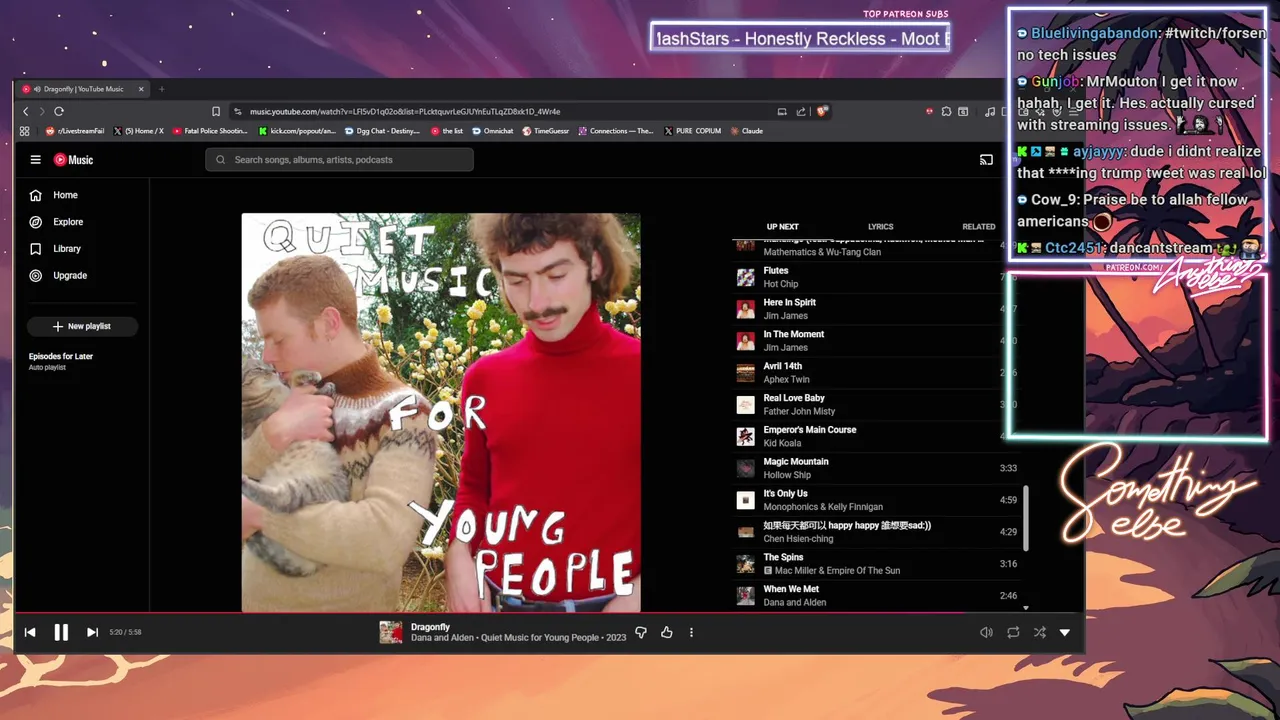Open the apps grid in bookmarks bar
The image size is (1280, 720).
(x=25, y=131)
